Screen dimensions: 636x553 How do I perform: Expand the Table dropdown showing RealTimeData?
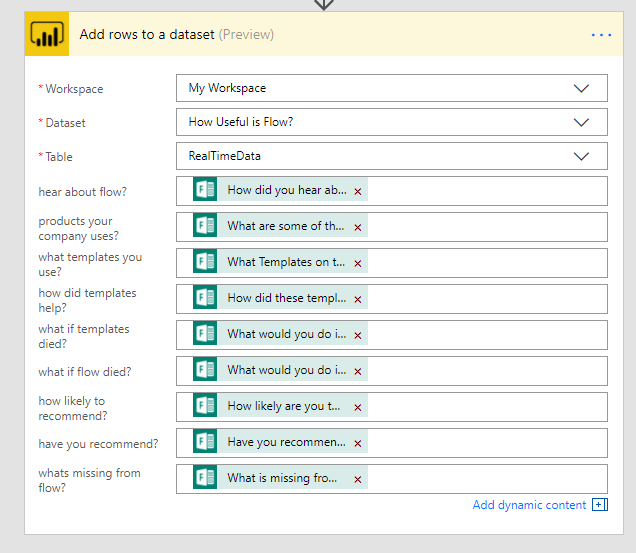coord(582,156)
